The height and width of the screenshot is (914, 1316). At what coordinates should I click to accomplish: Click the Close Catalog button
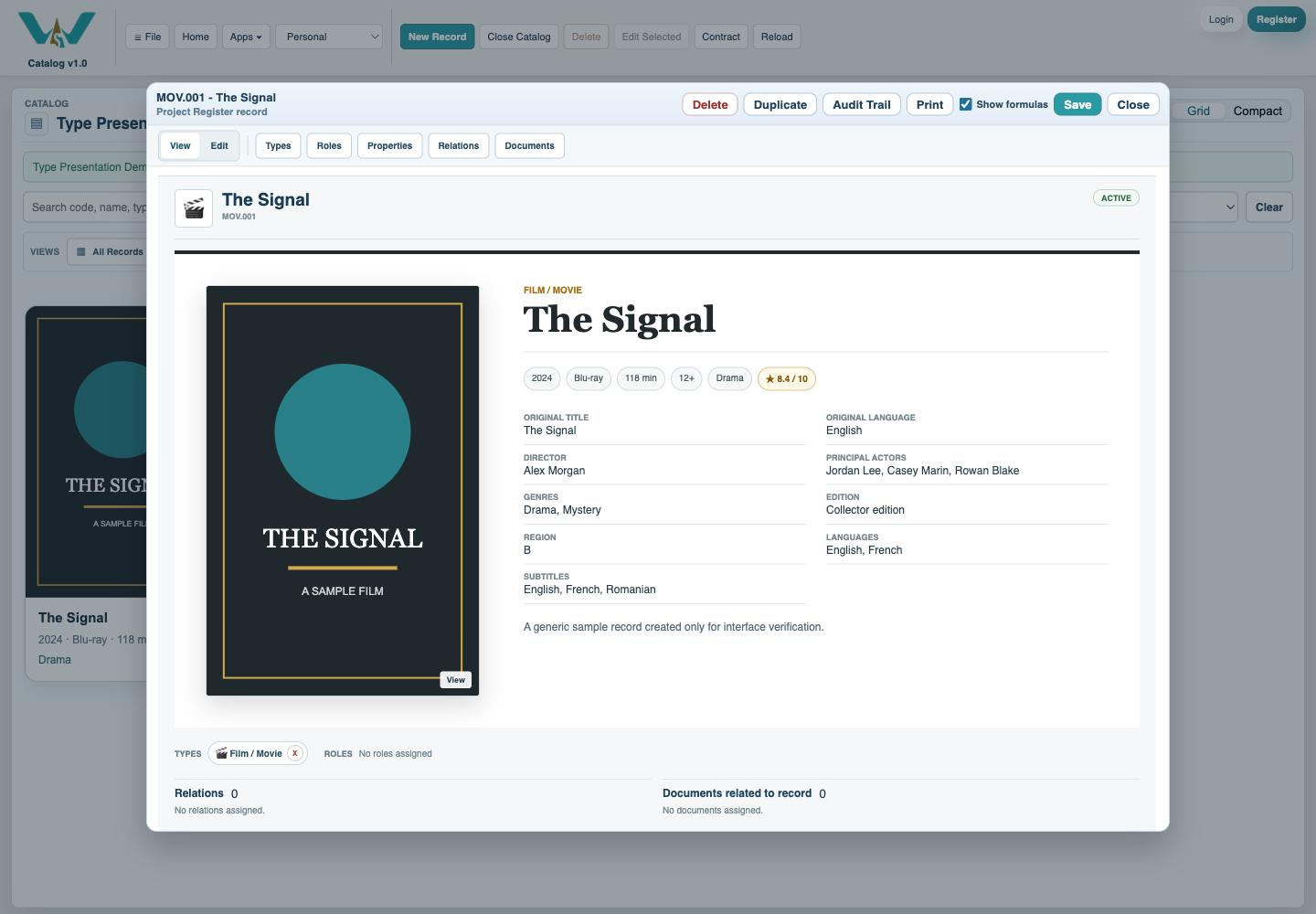(x=519, y=37)
